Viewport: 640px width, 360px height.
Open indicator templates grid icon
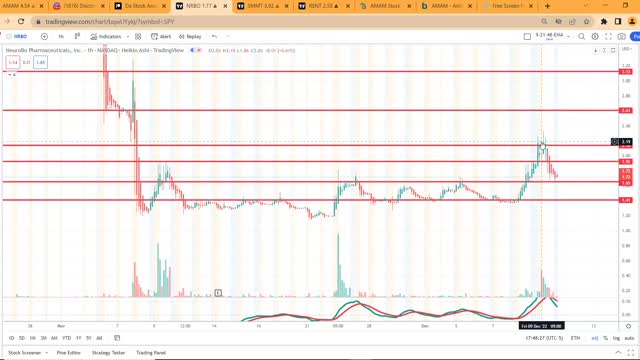coord(138,36)
